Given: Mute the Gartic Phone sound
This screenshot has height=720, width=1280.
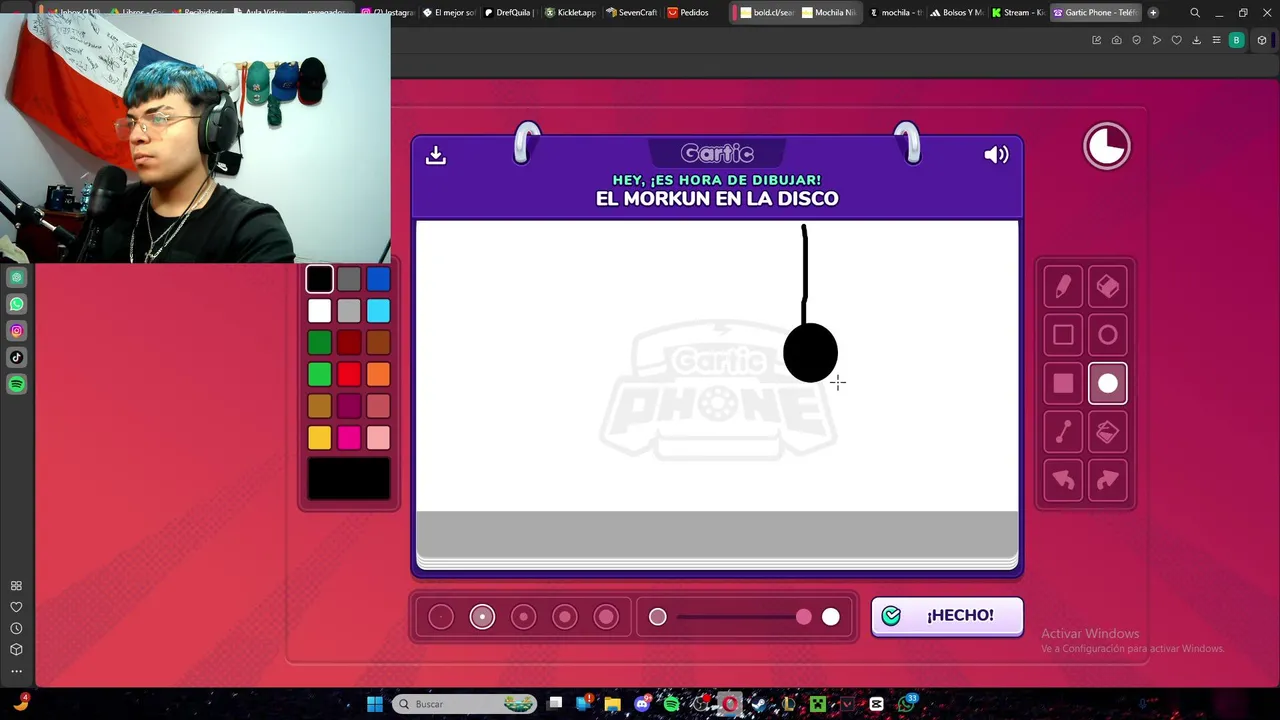Looking at the screenshot, I should (x=996, y=155).
